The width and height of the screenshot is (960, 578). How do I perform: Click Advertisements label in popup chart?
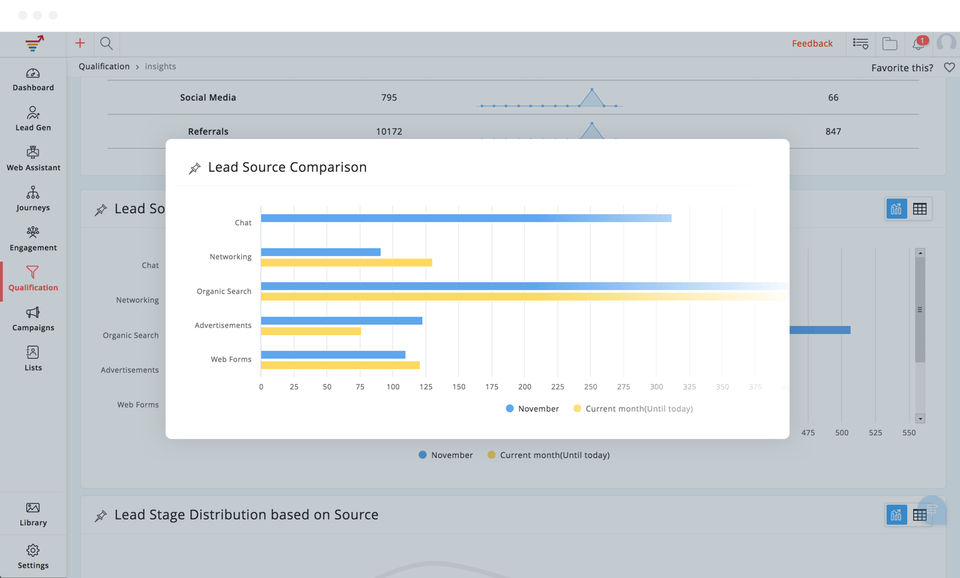pos(223,325)
